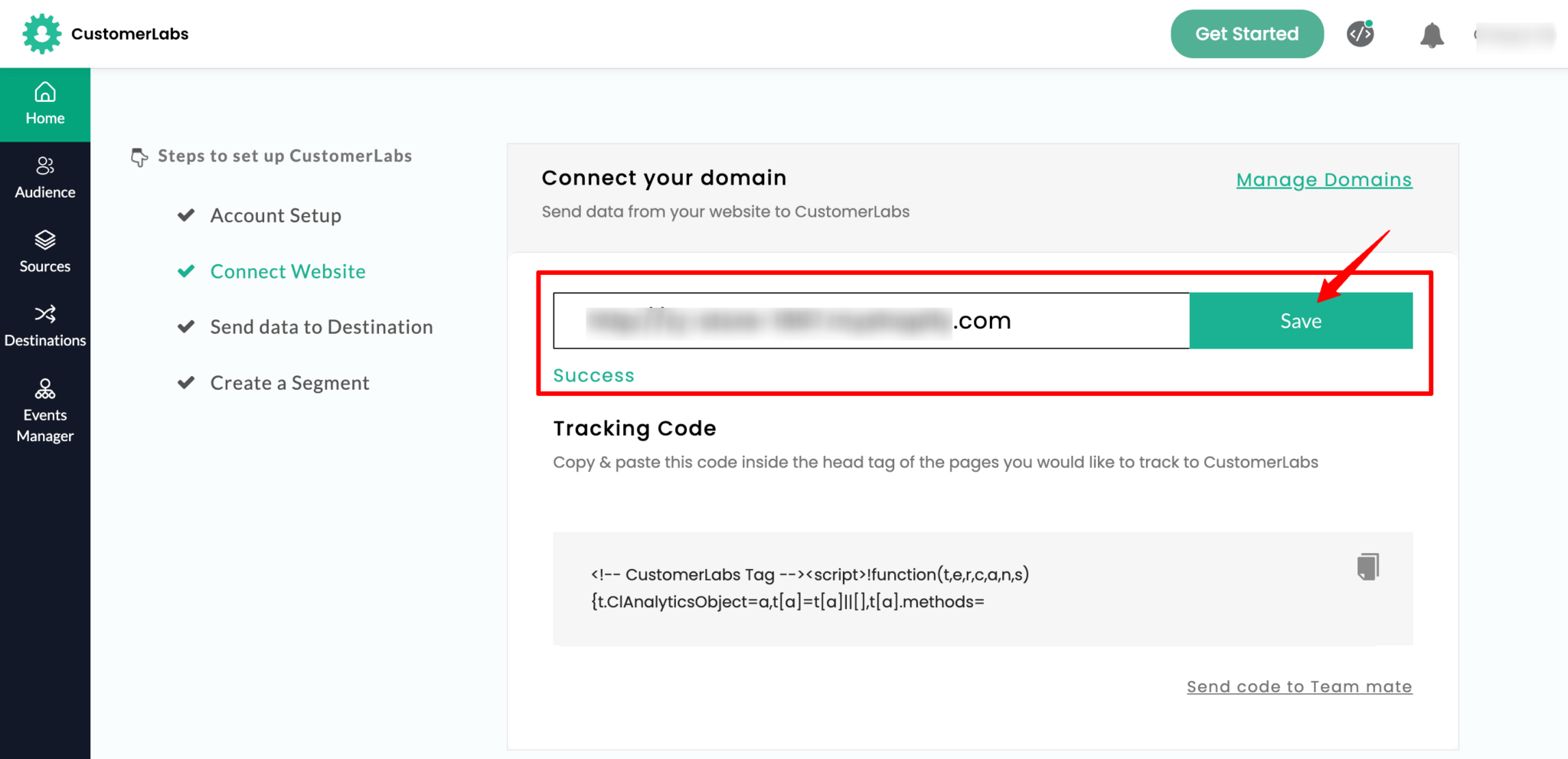Toggle the Account Setup step checkmark
Viewport: 1568px width, 759px height.
(x=186, y=215)
